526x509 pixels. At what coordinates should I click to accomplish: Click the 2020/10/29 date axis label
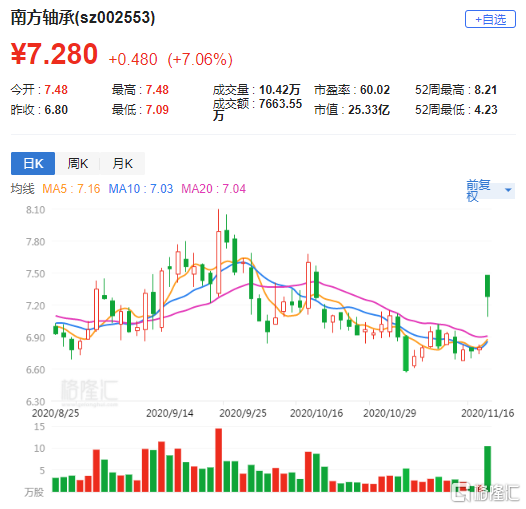(x=389, y=413)
